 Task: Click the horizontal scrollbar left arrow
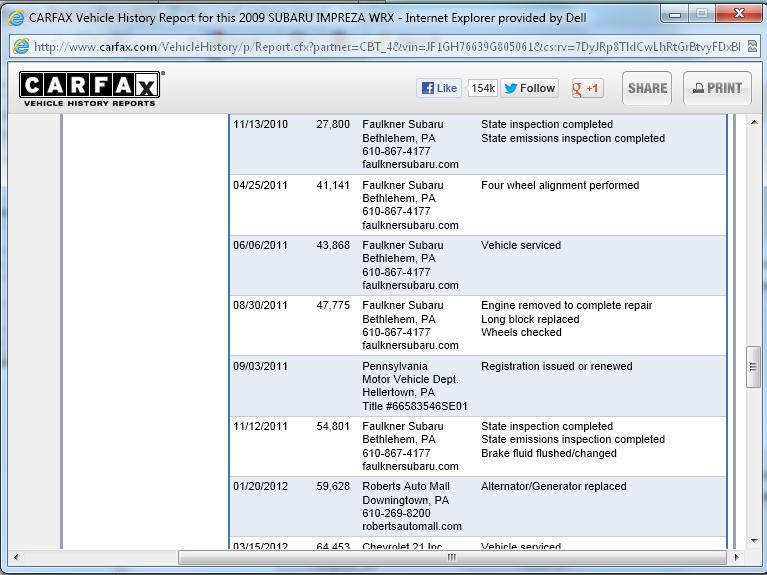(x=16, y=557)
